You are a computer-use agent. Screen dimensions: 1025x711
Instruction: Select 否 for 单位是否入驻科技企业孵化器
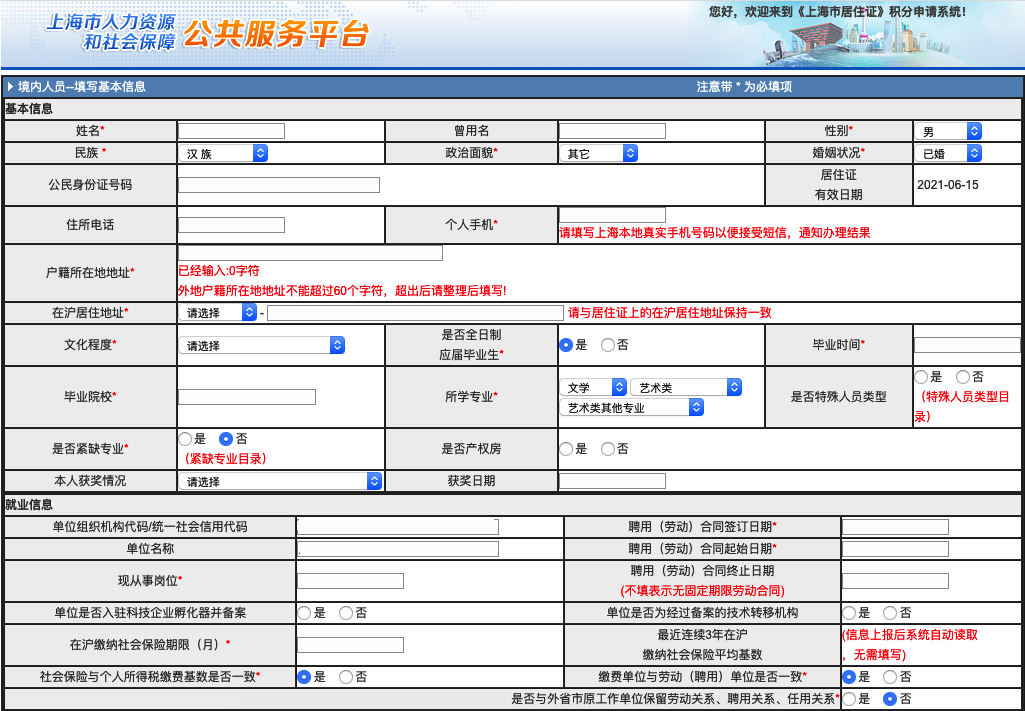[x=345, y=613]
